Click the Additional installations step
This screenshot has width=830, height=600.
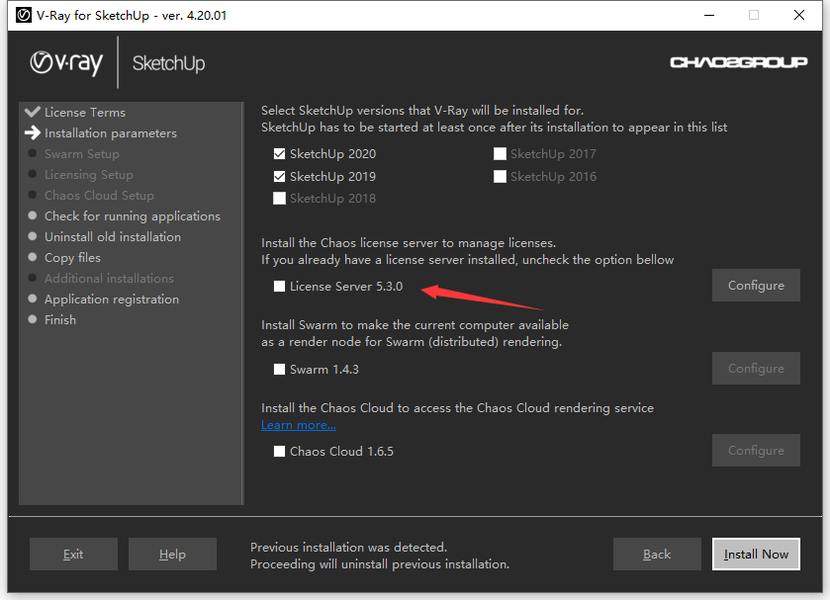(109, 278)
